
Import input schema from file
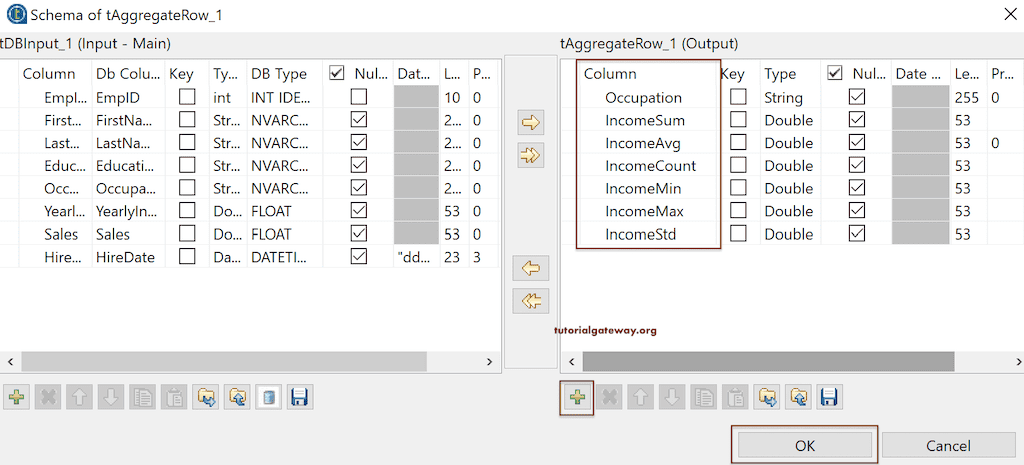tap(206, 396)
